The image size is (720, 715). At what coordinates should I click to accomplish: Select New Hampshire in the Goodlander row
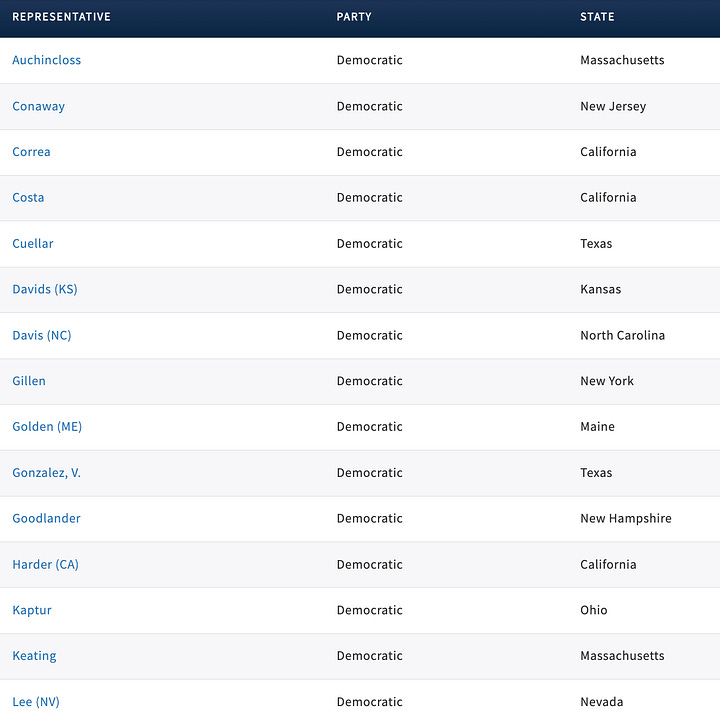[x=626, y=518]
